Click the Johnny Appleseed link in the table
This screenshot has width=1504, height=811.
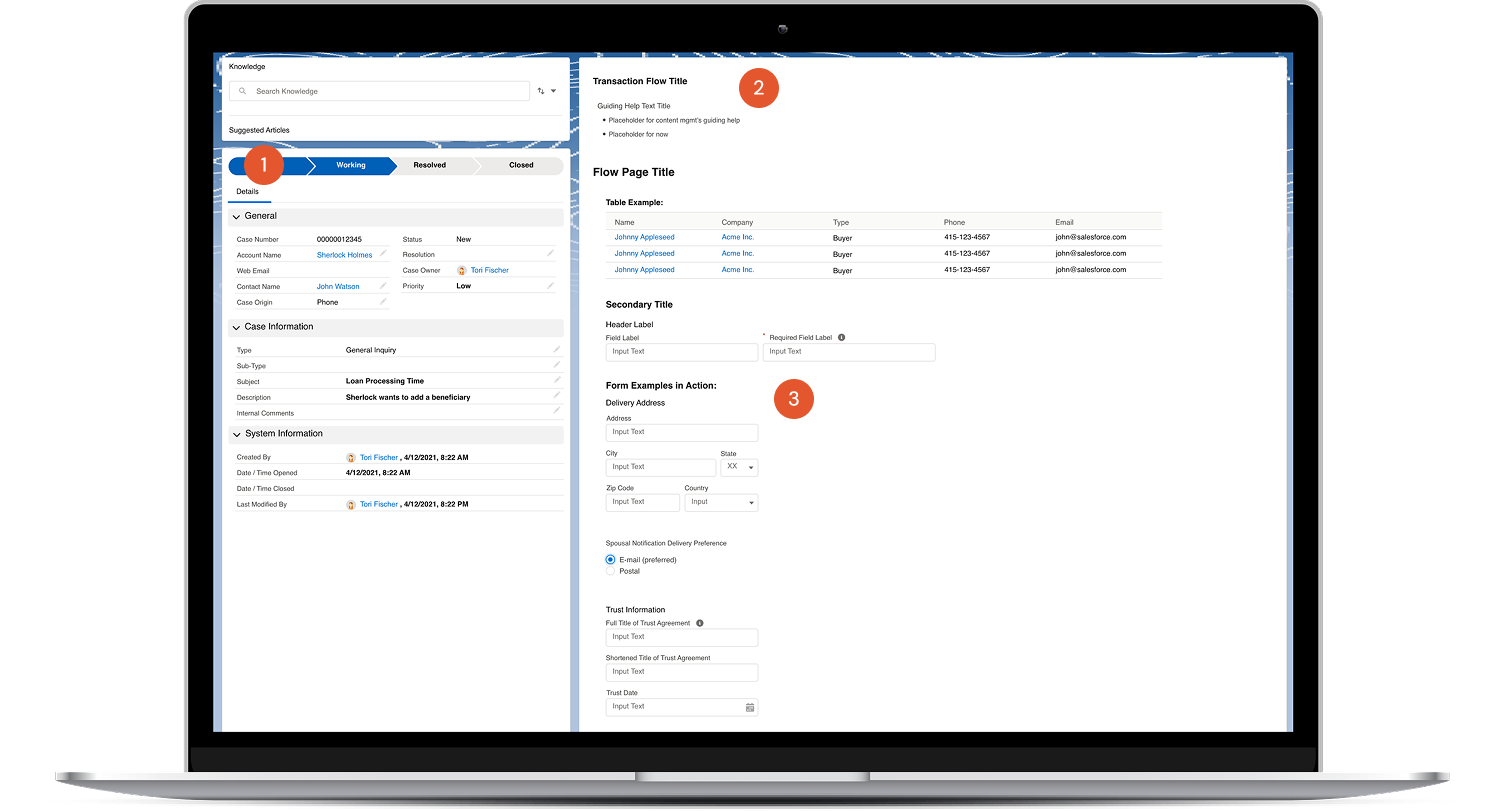(x=644, y=237)
